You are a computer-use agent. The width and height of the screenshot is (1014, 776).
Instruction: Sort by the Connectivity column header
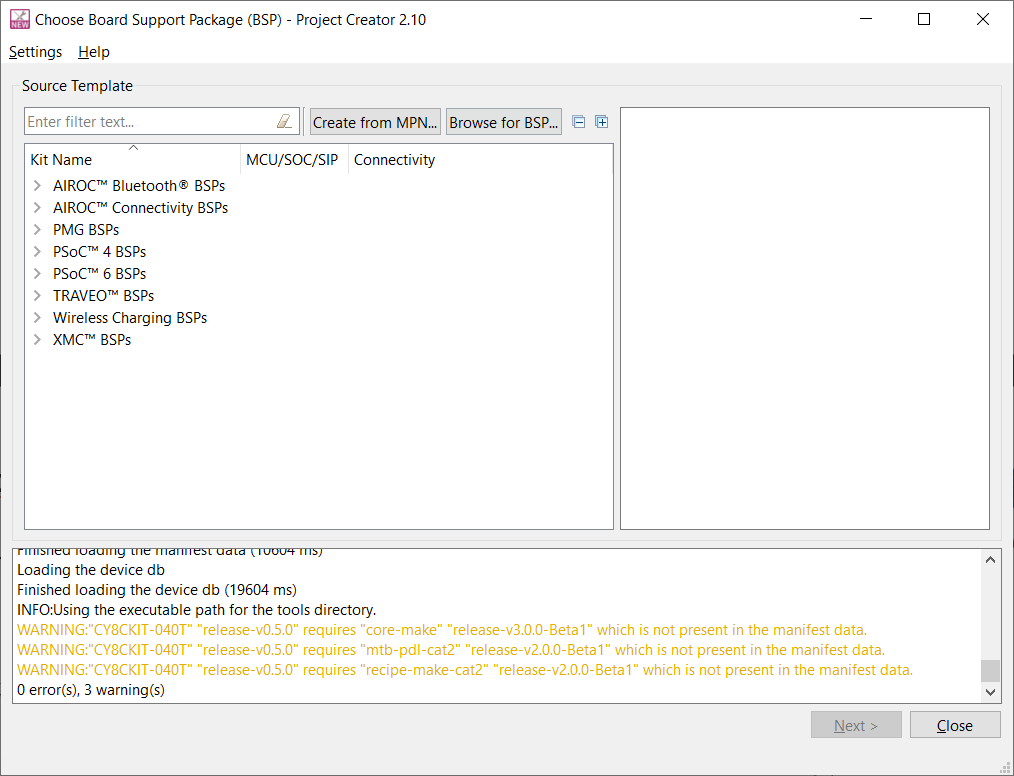coord(480,159)
